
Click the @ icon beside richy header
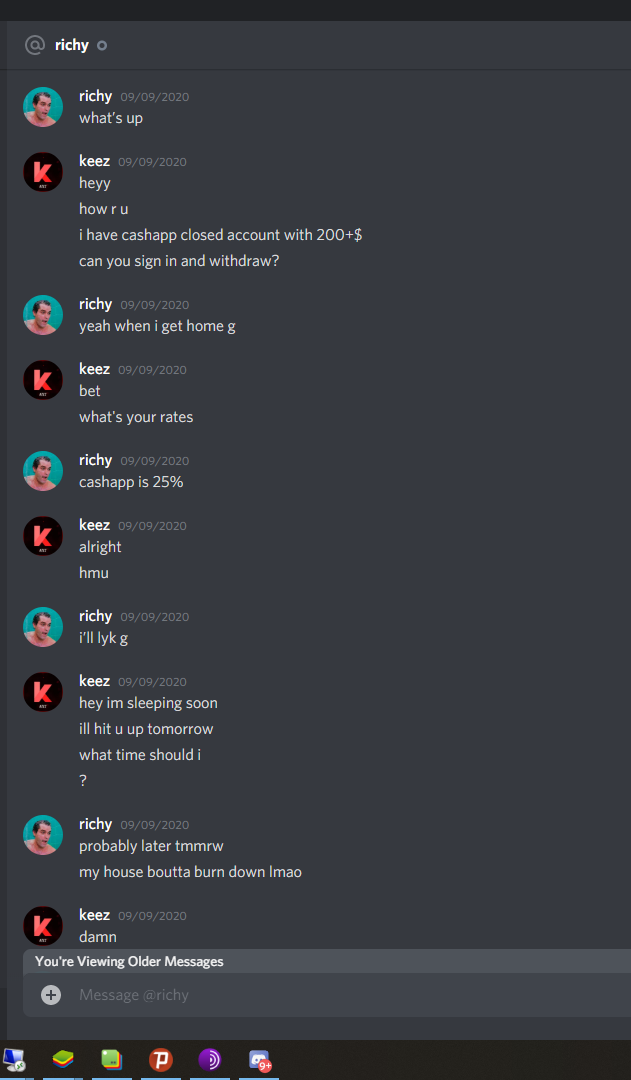pyautogui.click(x=34, y=45)
